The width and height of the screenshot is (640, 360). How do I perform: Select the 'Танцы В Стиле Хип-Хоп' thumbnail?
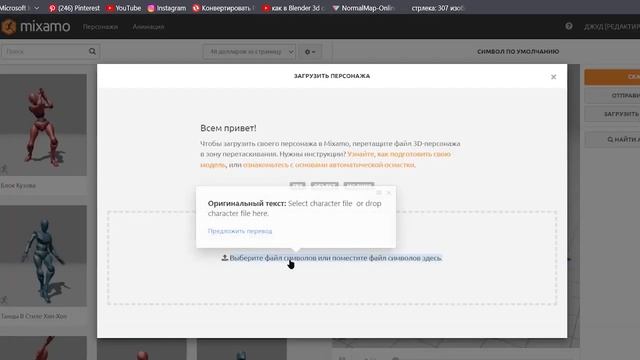(x=43, y=256)
